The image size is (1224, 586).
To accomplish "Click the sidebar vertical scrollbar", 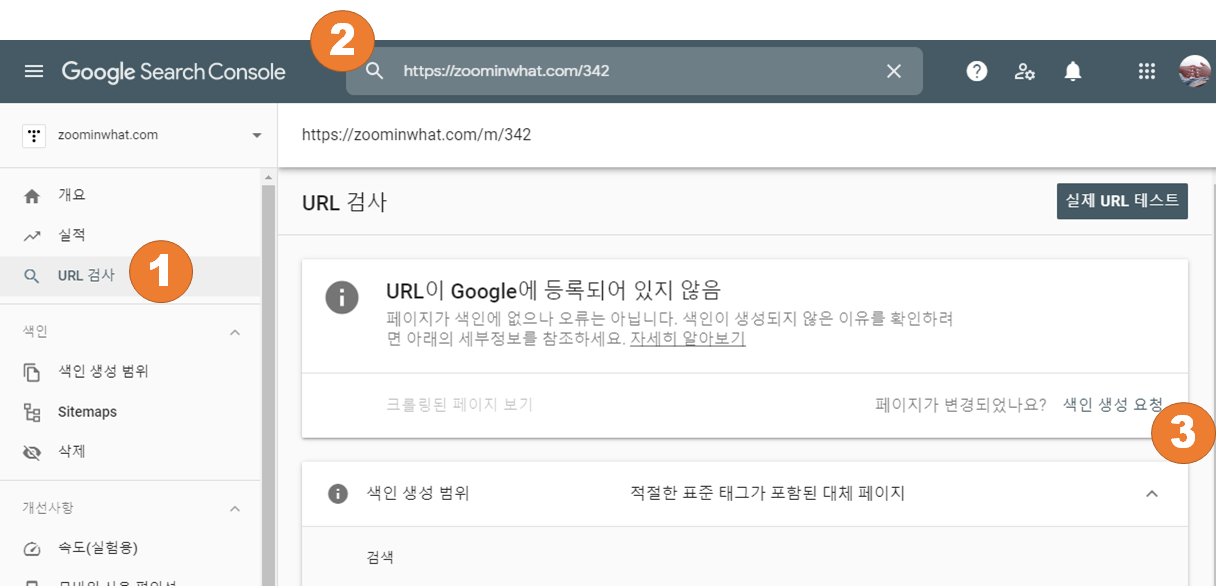I will click(268, 385).
